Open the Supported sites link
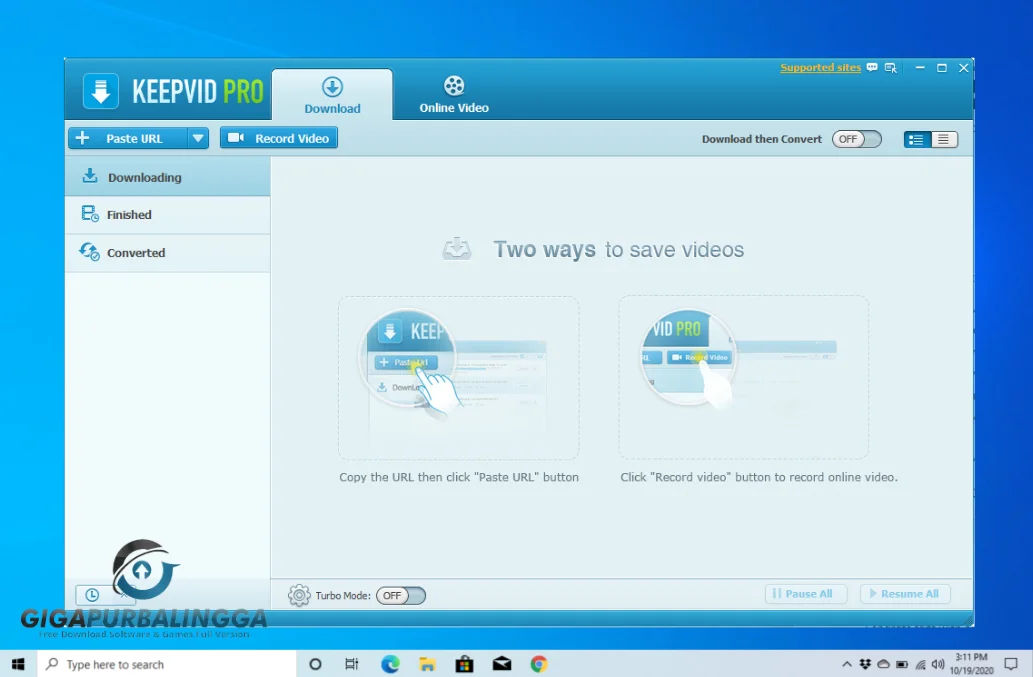The image size is (1033, 677). point(820,67)
